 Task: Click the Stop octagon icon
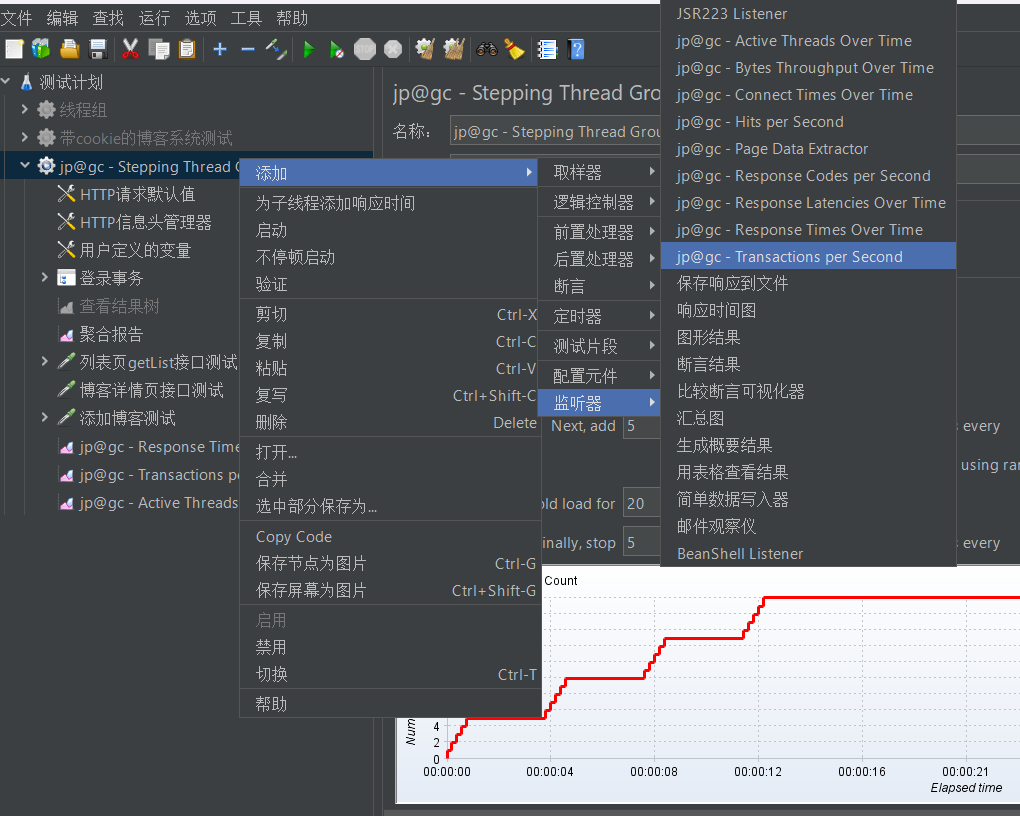[365, 49]
